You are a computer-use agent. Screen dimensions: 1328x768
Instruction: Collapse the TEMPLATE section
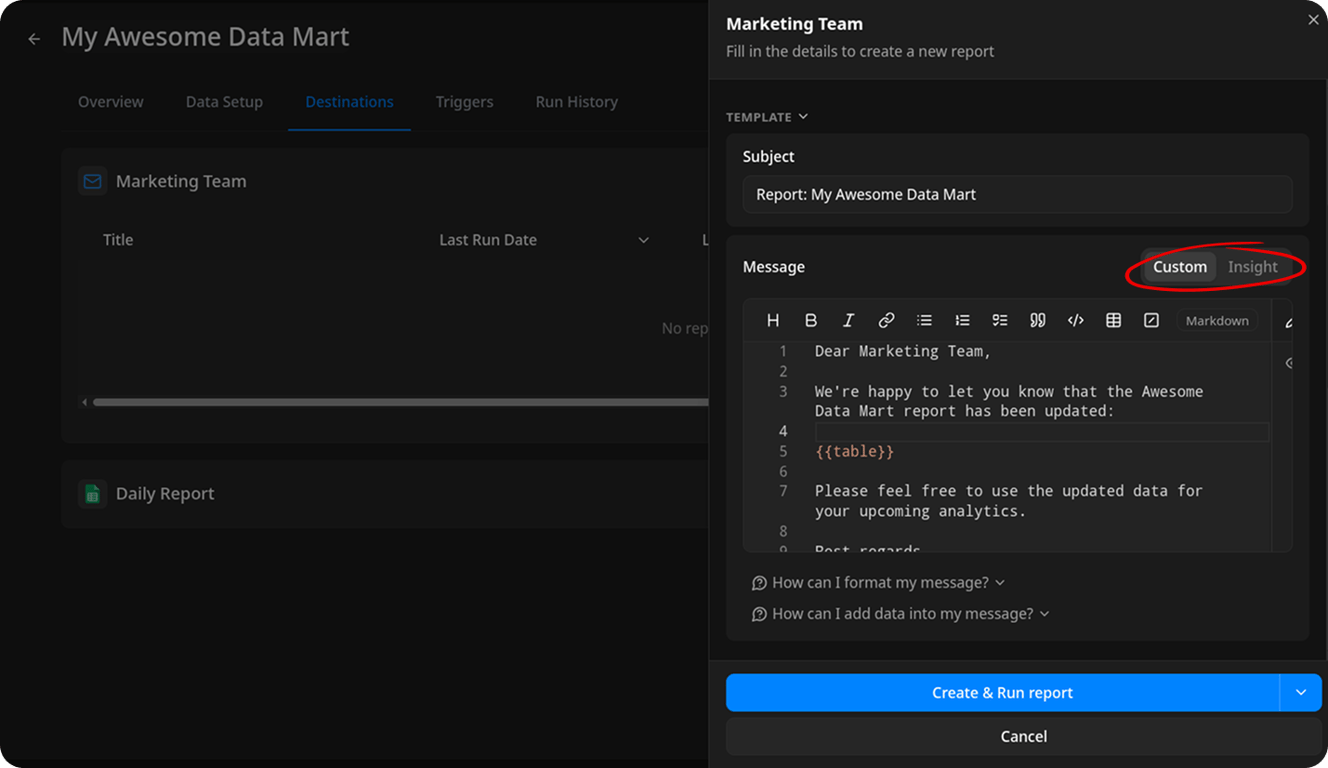pos(767,117)
